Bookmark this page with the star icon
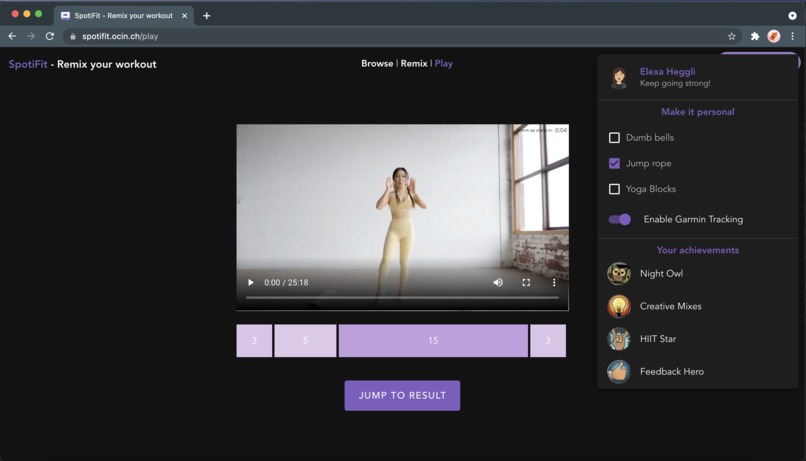The width and height of the screenshot is (806, 461). (x=731, y=36)
